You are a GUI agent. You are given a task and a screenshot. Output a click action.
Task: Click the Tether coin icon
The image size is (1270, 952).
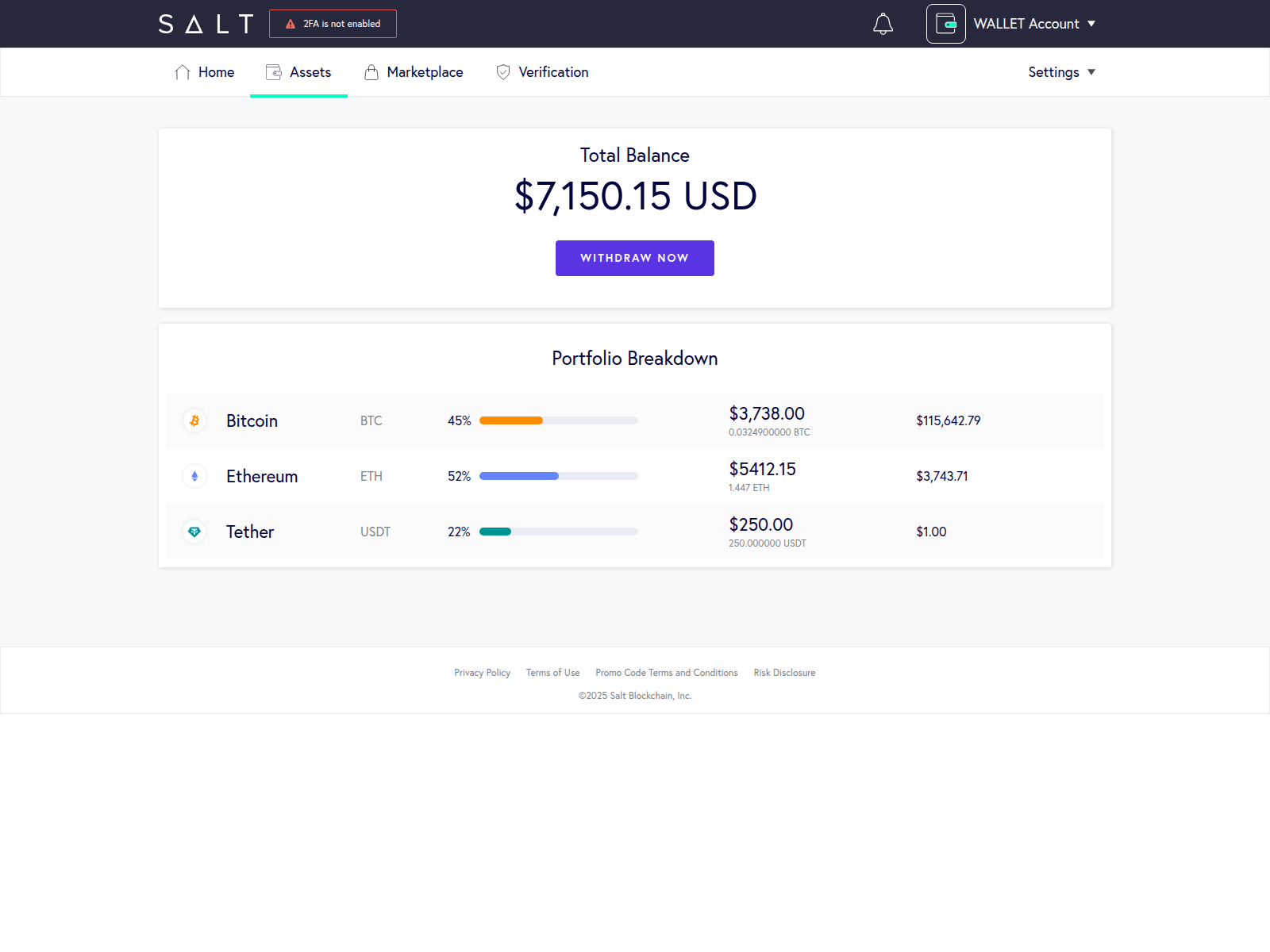(x=194, y=532)
